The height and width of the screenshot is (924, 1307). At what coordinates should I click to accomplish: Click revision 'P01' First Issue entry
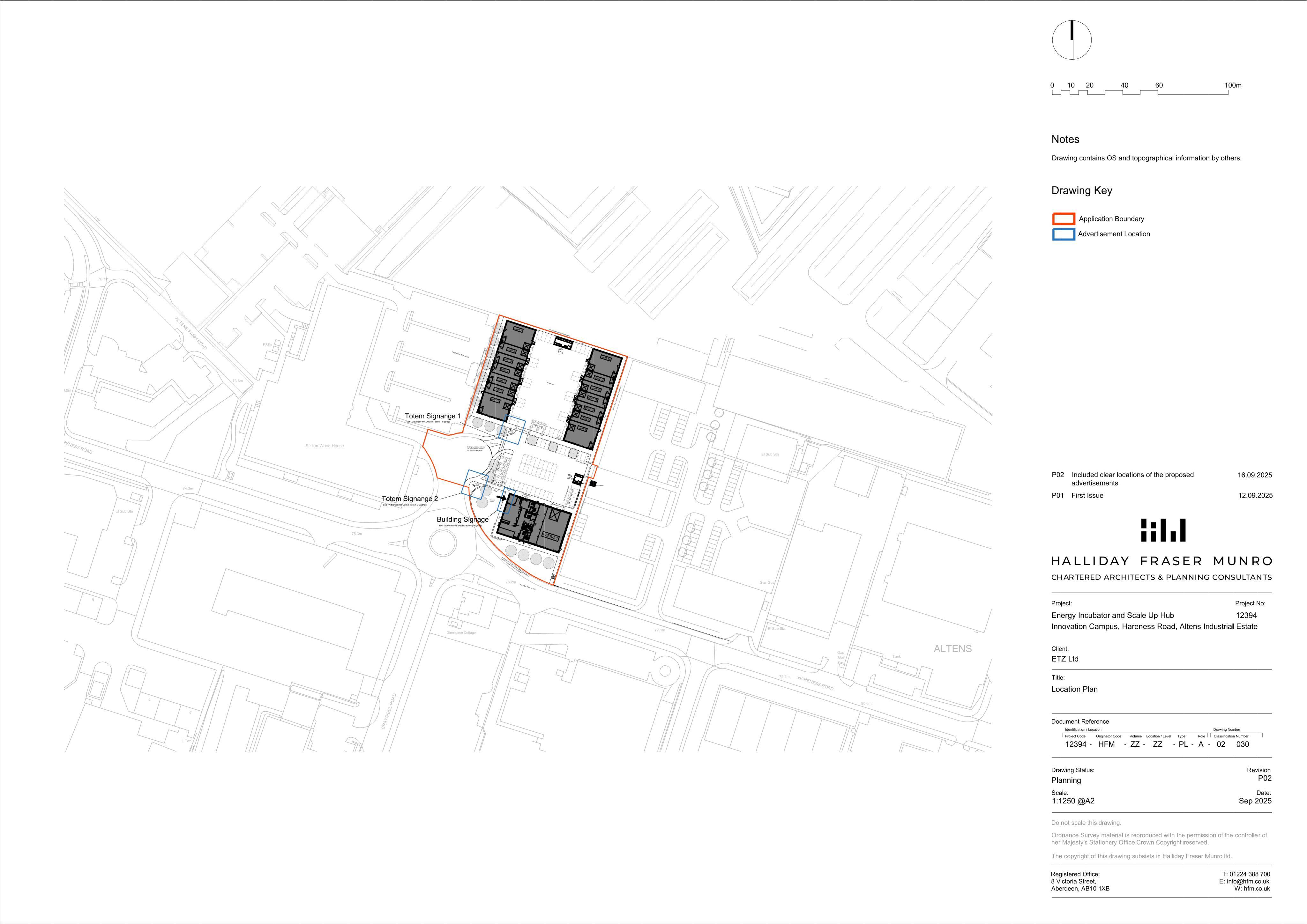(x=1077, y=496)
